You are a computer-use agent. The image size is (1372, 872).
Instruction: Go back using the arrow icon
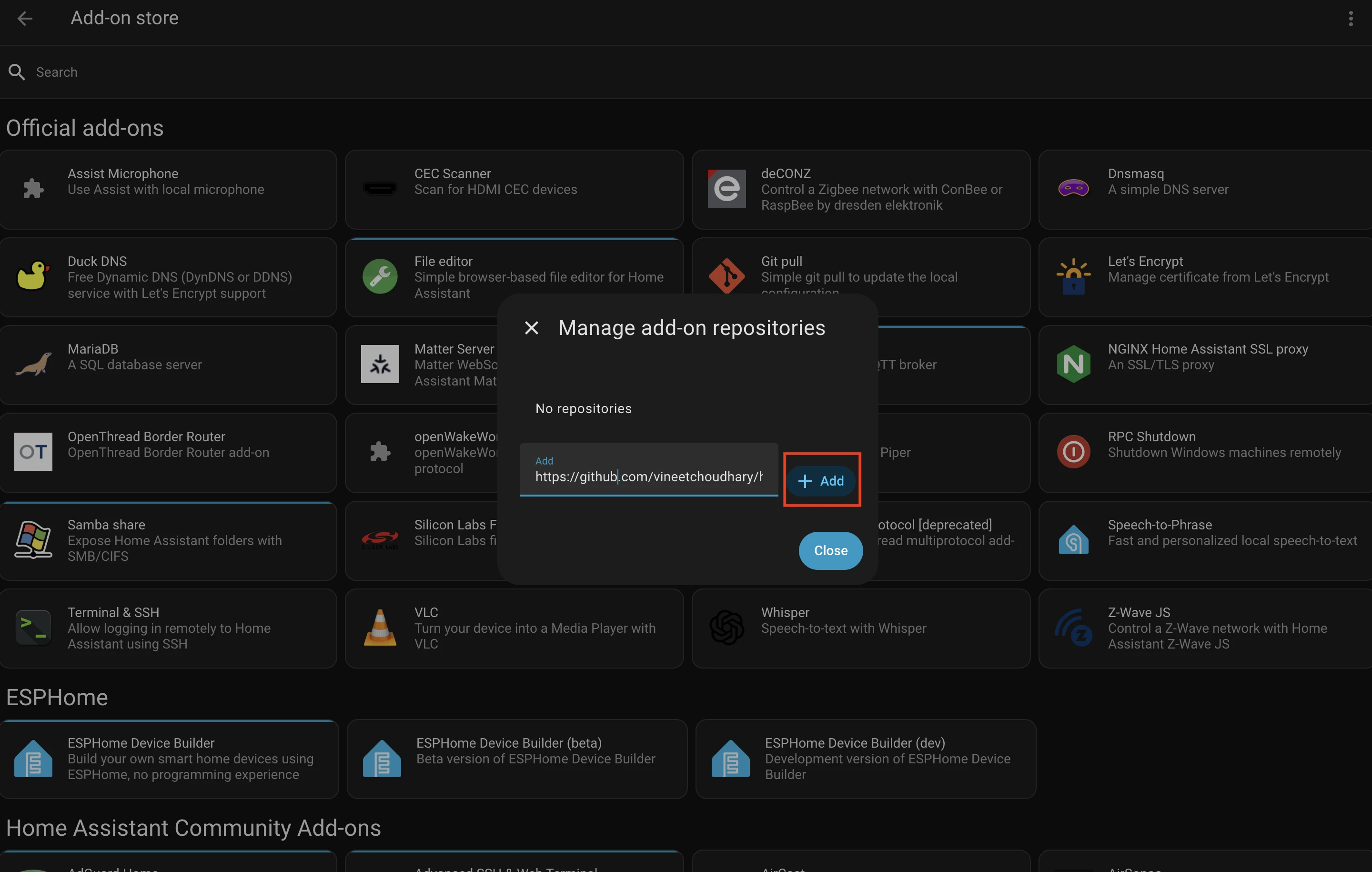pyautogui.click(x=25, y=18)
